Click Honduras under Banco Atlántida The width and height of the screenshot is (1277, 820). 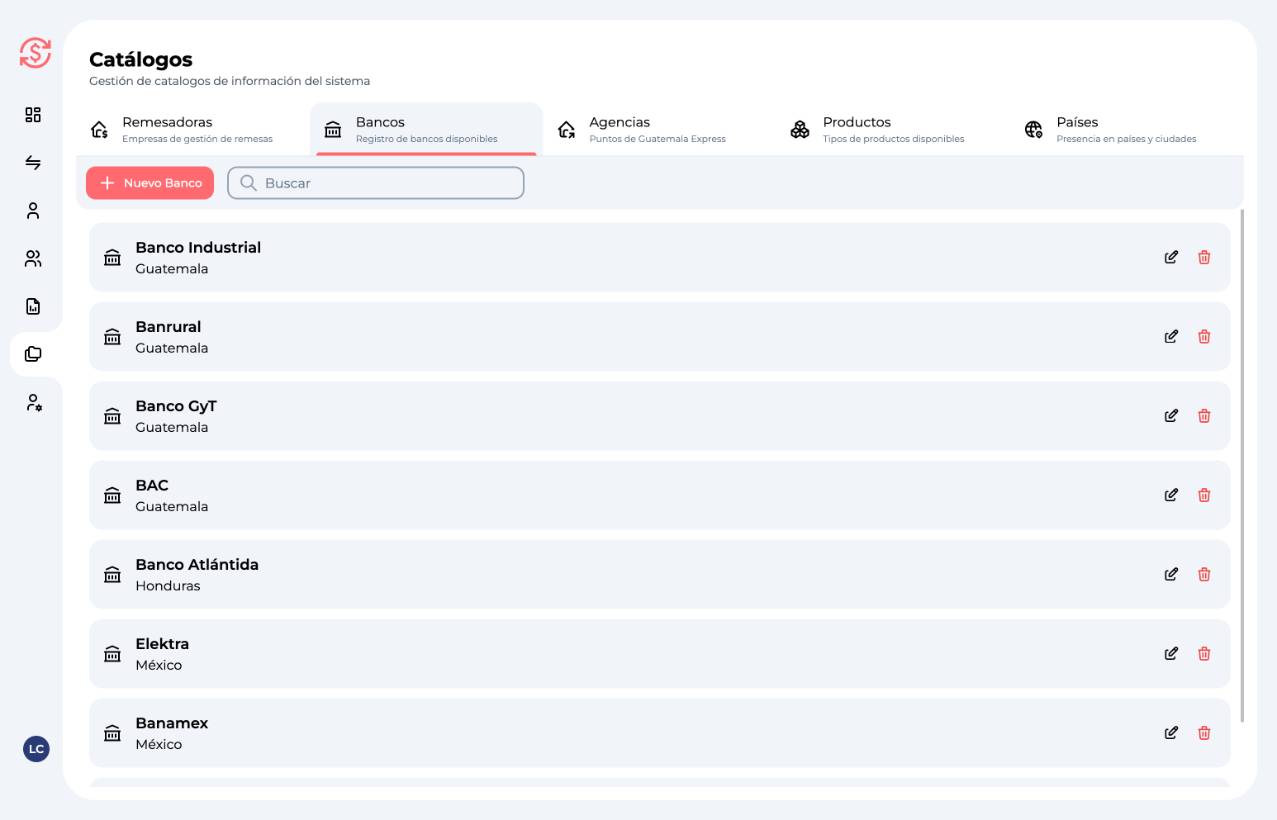coord(168,586)
